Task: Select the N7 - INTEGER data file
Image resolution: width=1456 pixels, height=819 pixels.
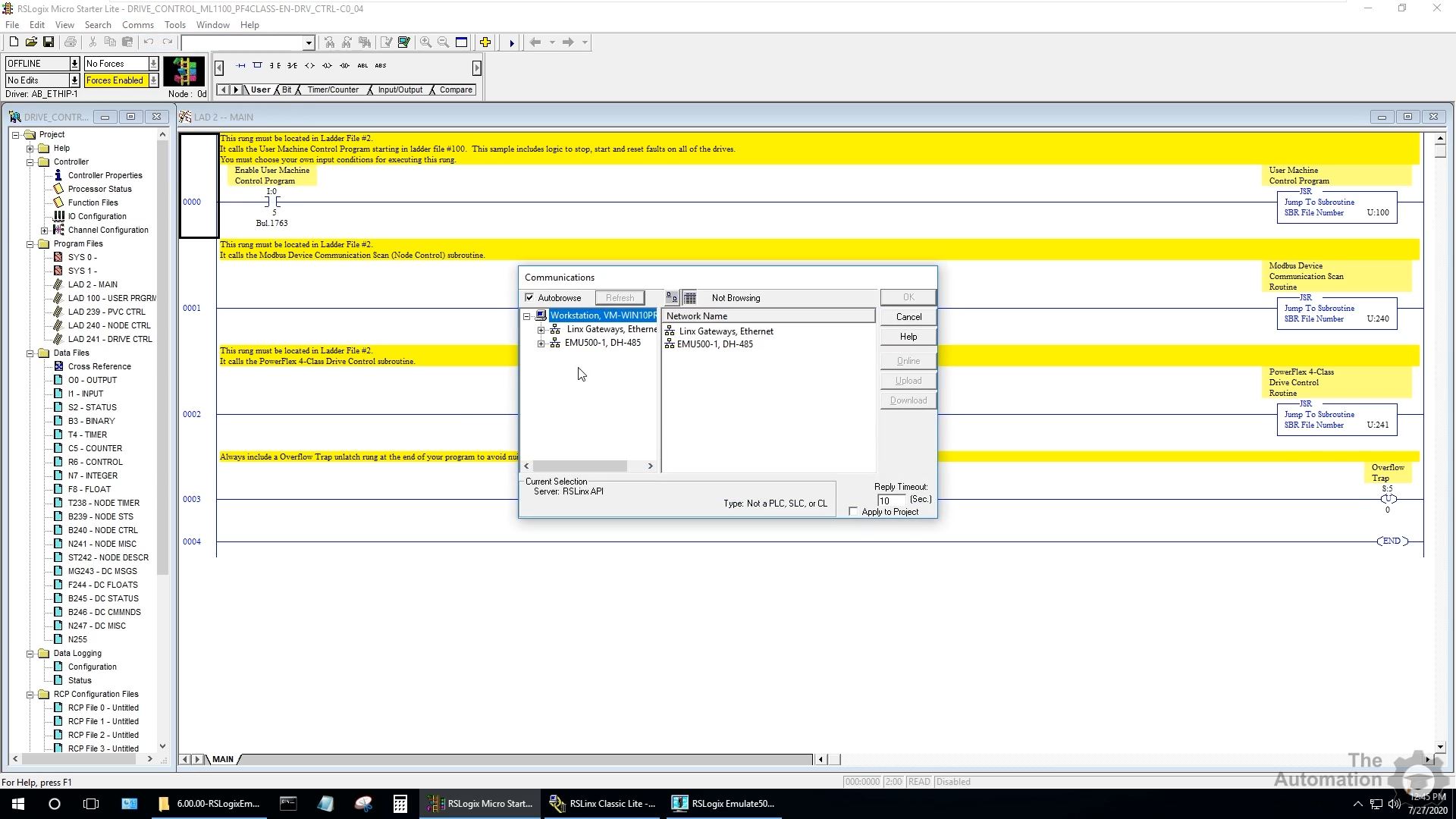Action: [93, 476]
